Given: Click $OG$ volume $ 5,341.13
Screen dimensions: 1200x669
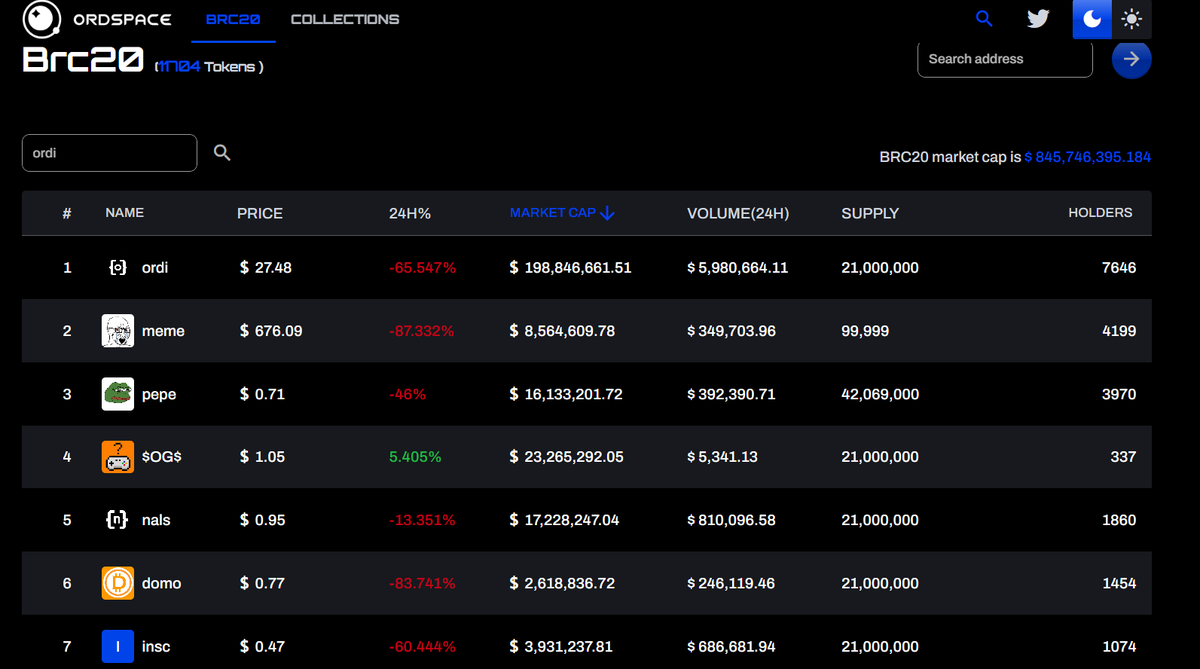Looking at the screenshot, I should pyautogui.click(x=723, y=457).
